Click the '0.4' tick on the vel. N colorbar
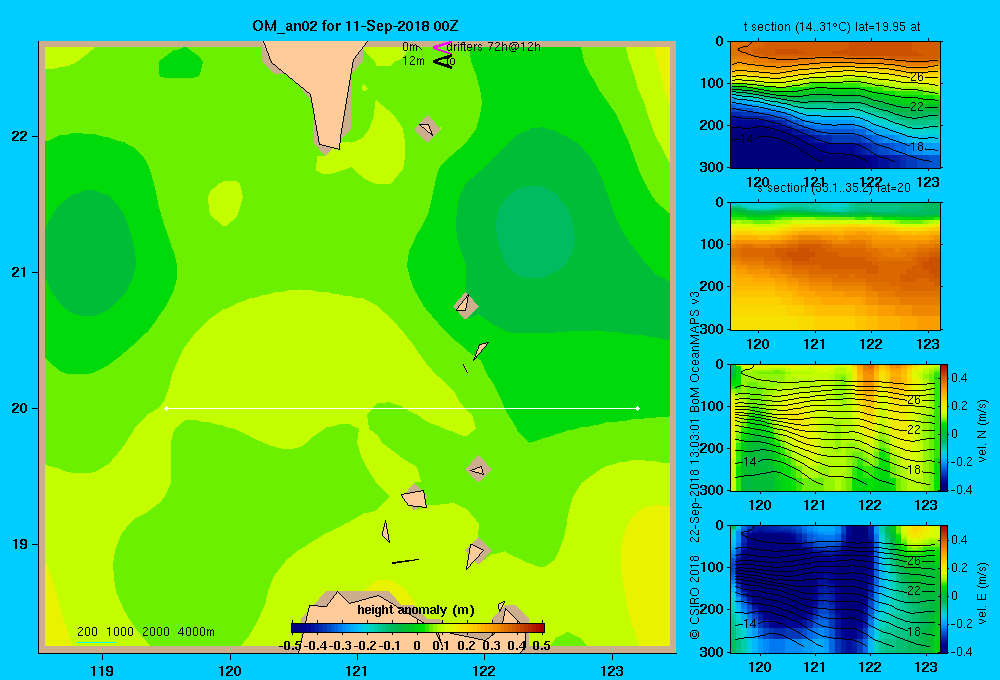The image size is (1000, 680). [x=959, y=378]
